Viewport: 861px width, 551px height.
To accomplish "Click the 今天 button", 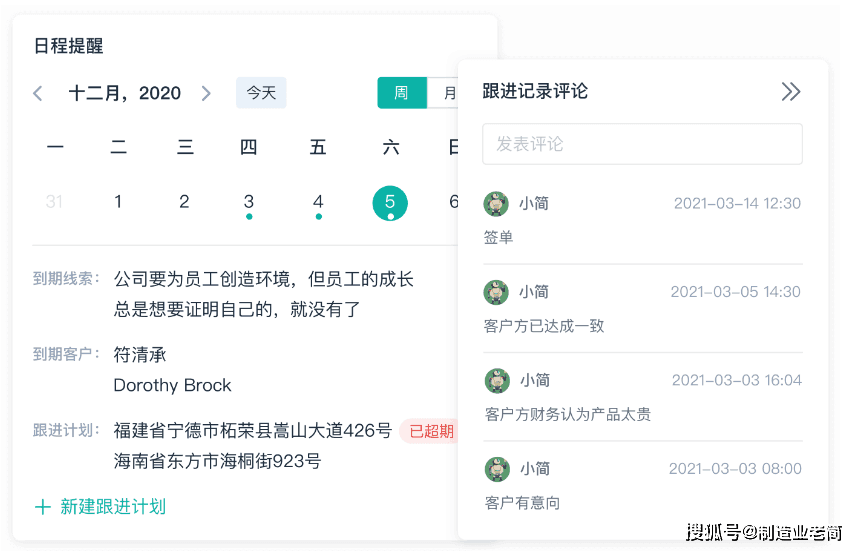I will pos(261,92).
